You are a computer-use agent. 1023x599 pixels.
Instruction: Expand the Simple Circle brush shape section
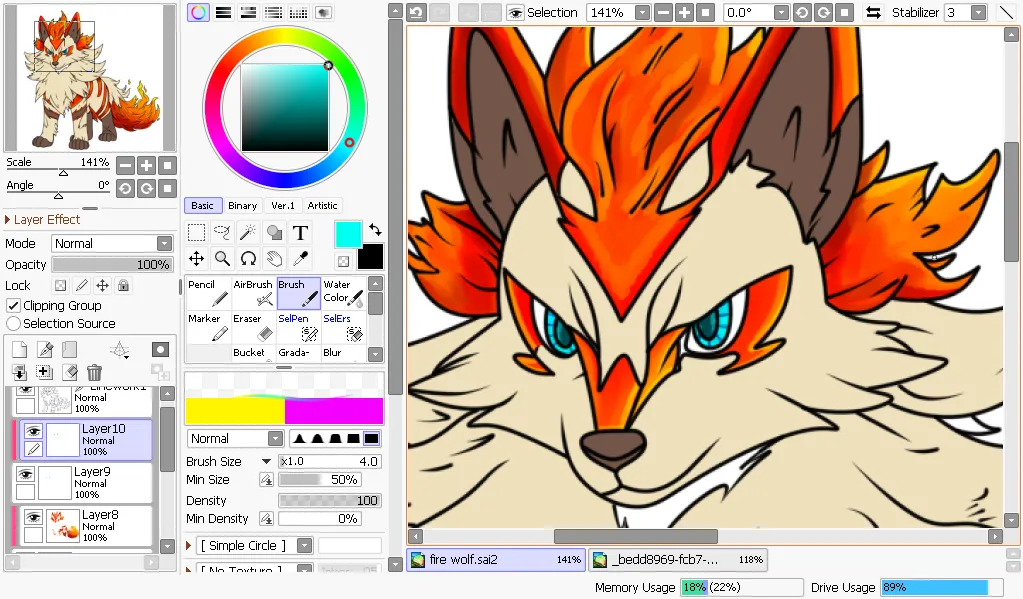(189, 545)
